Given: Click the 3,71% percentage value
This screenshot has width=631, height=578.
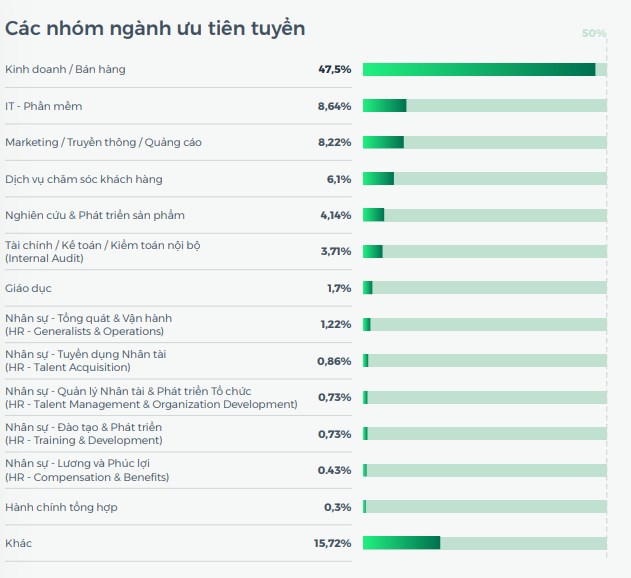Looking at the screenshot, I should click(x=335, y=251).
